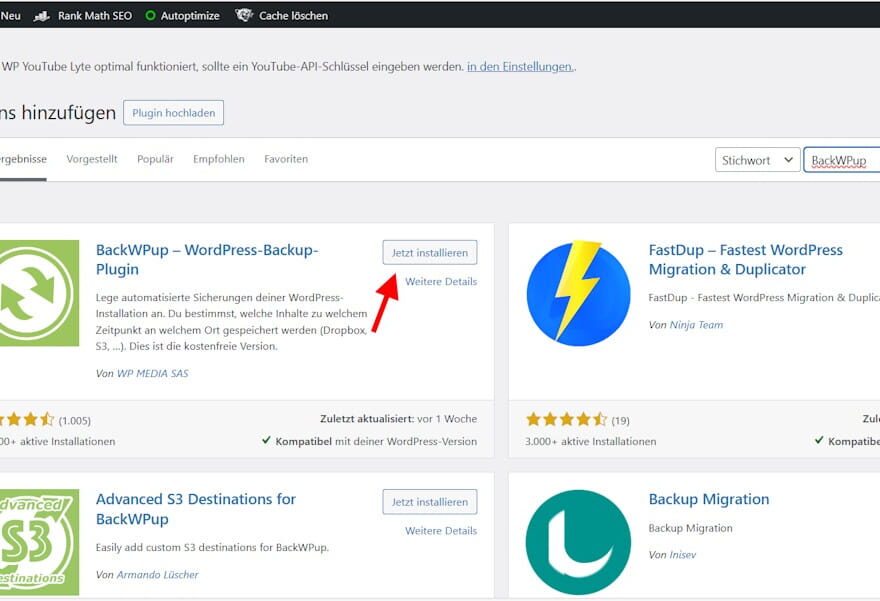Screen dimensions: 880x601
Task: Click the '3.000+ aktive Installationen' text
Action: [590, 442]
